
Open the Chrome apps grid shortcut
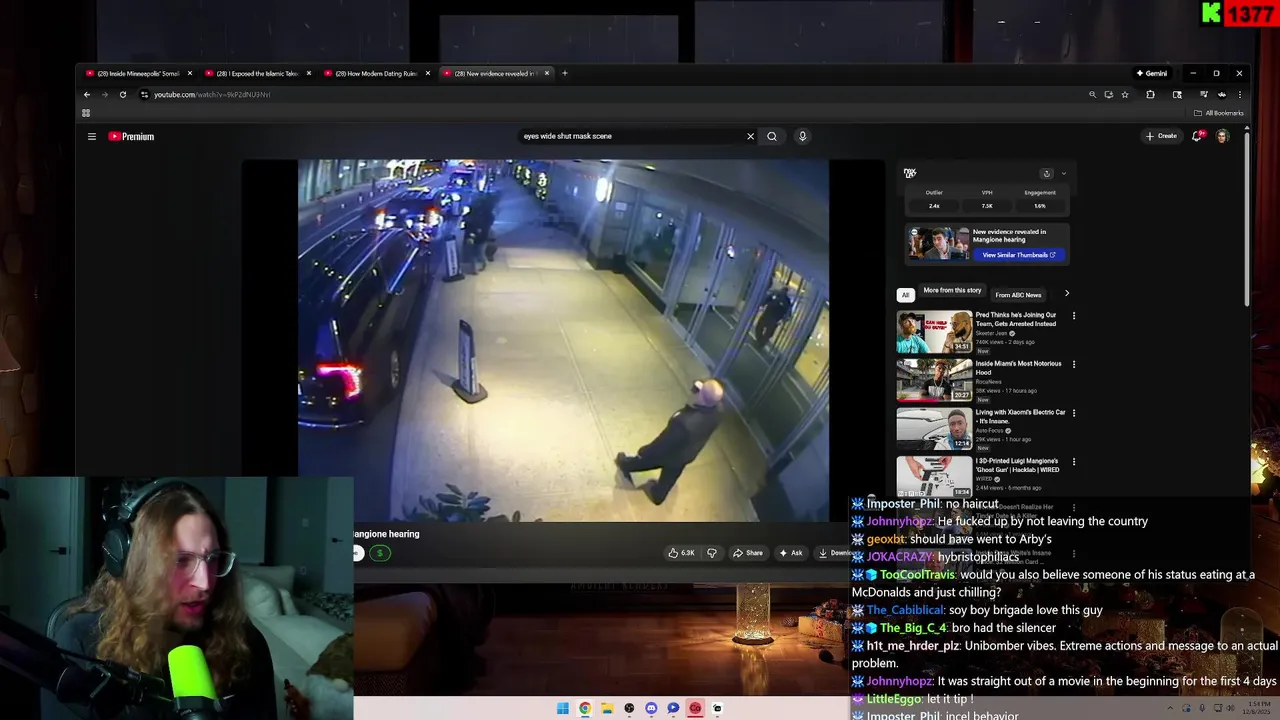86,113
